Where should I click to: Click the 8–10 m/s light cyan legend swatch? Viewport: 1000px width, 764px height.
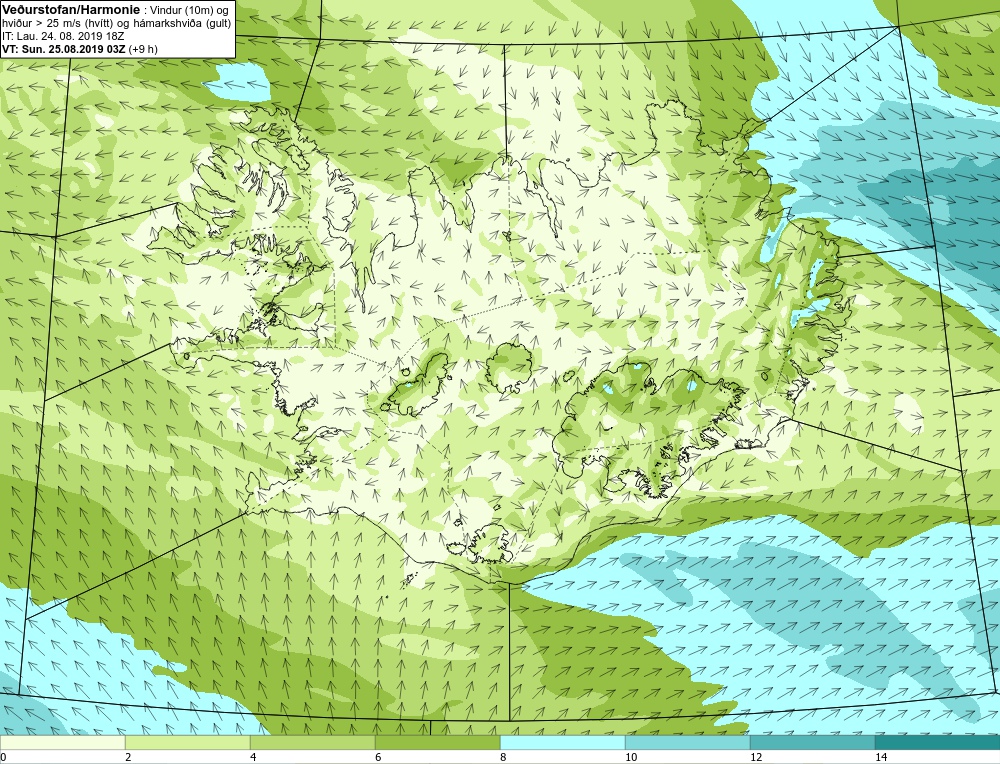click(x=562, y=743)
